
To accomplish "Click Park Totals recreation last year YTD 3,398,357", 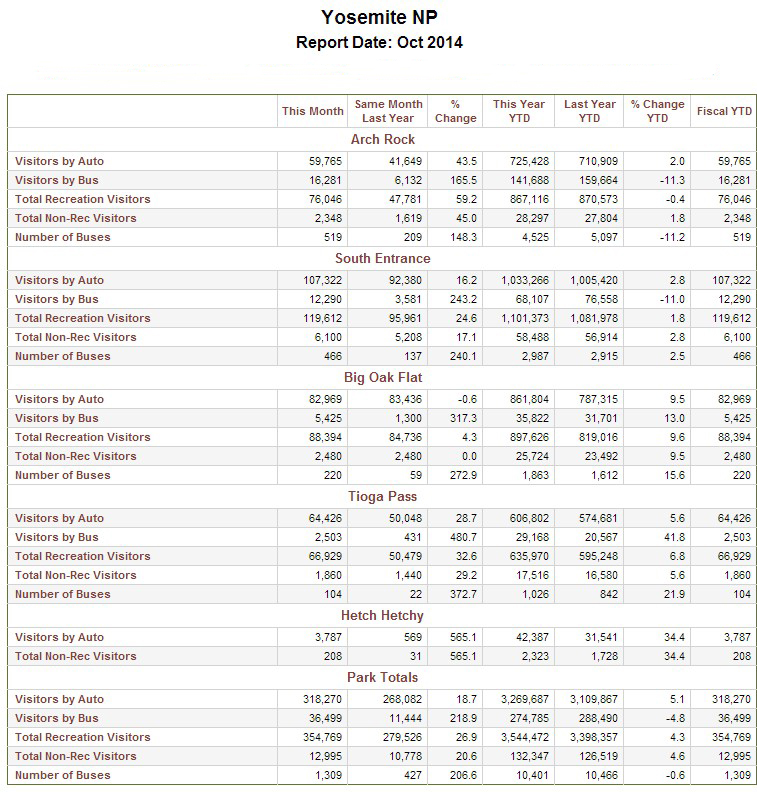I will point(594,737).
